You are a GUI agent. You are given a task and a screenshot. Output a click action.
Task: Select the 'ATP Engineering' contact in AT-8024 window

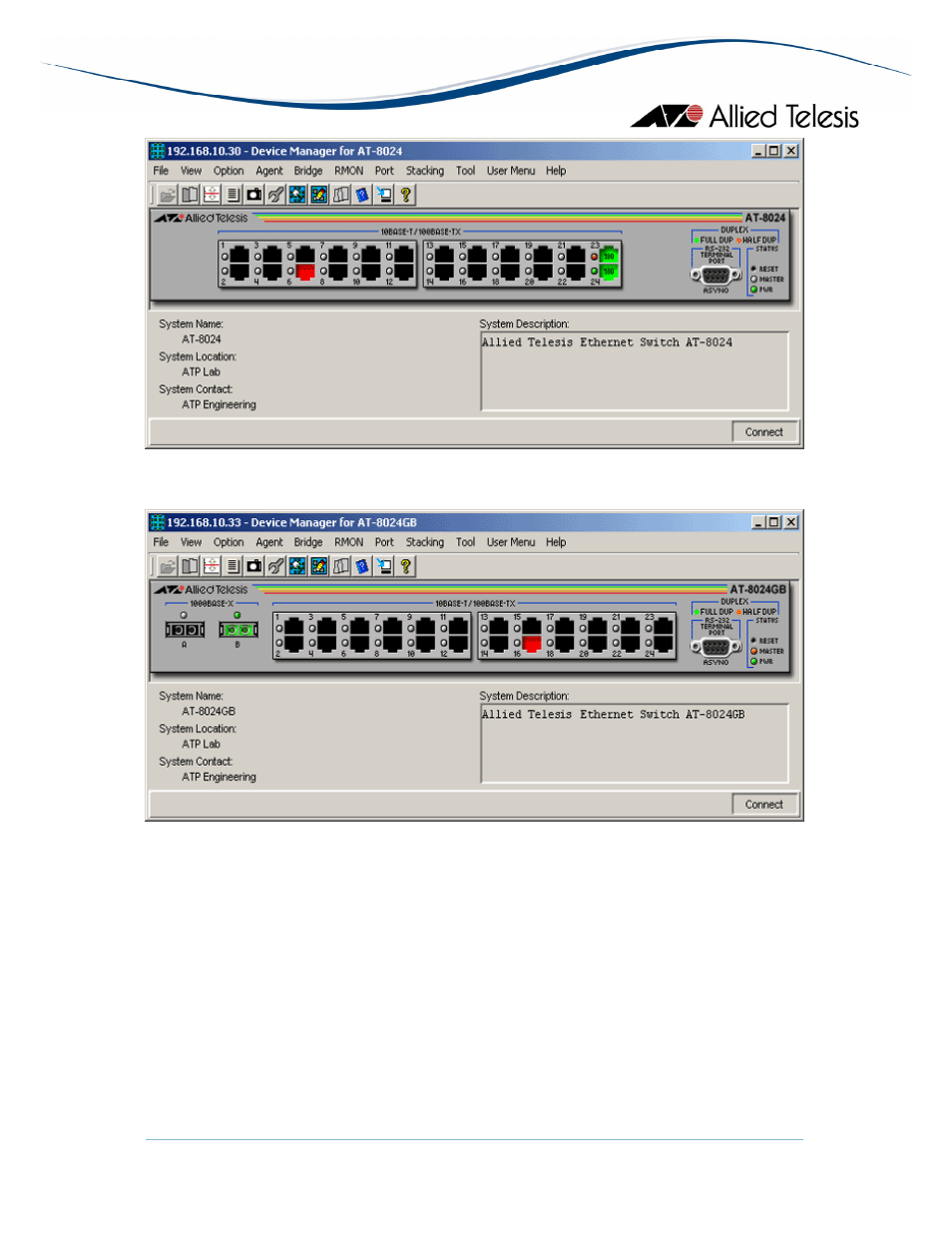pos(220,405)
